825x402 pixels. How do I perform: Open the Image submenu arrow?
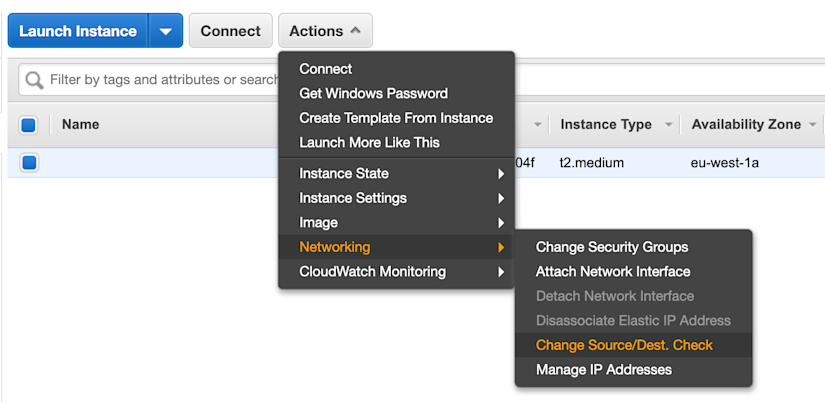coord(501,223)
